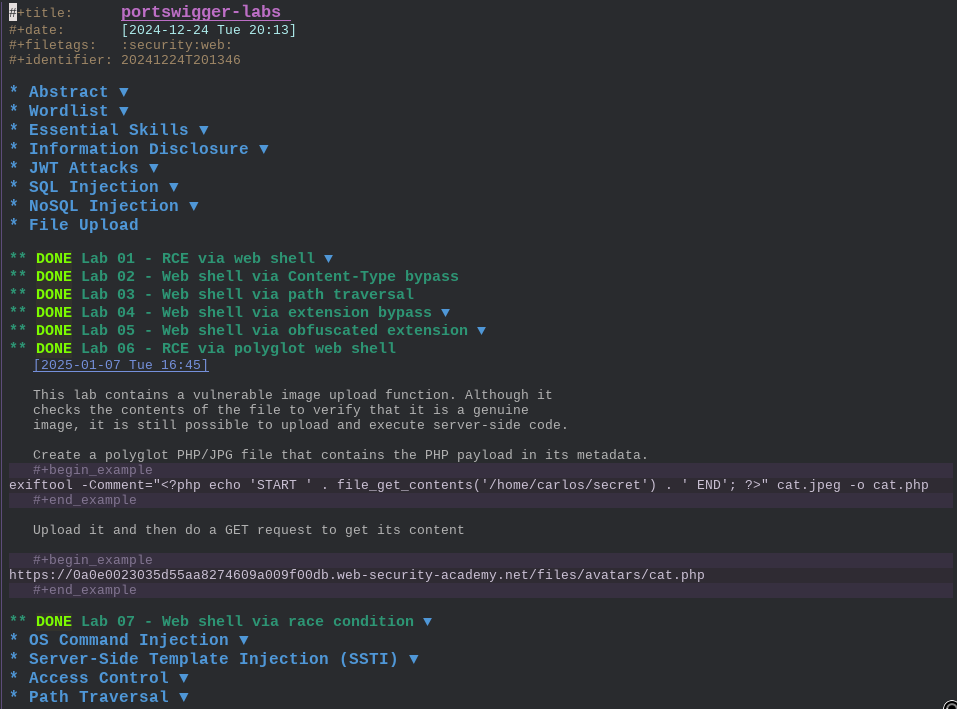The width and height of the screenshot is (957, 709).
Task: Expand the Wordlist heading arrow
Action: [124, 111]
